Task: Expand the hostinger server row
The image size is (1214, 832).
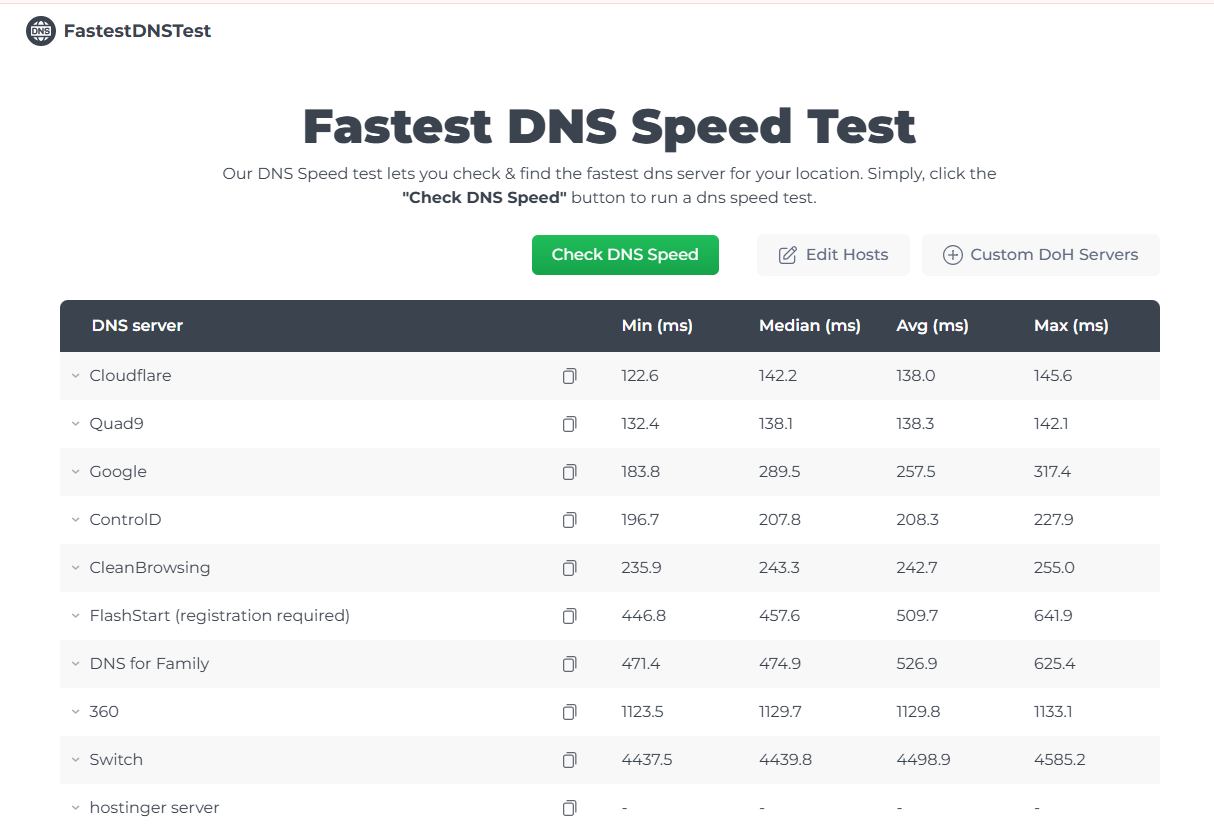Action: (75, 808)
